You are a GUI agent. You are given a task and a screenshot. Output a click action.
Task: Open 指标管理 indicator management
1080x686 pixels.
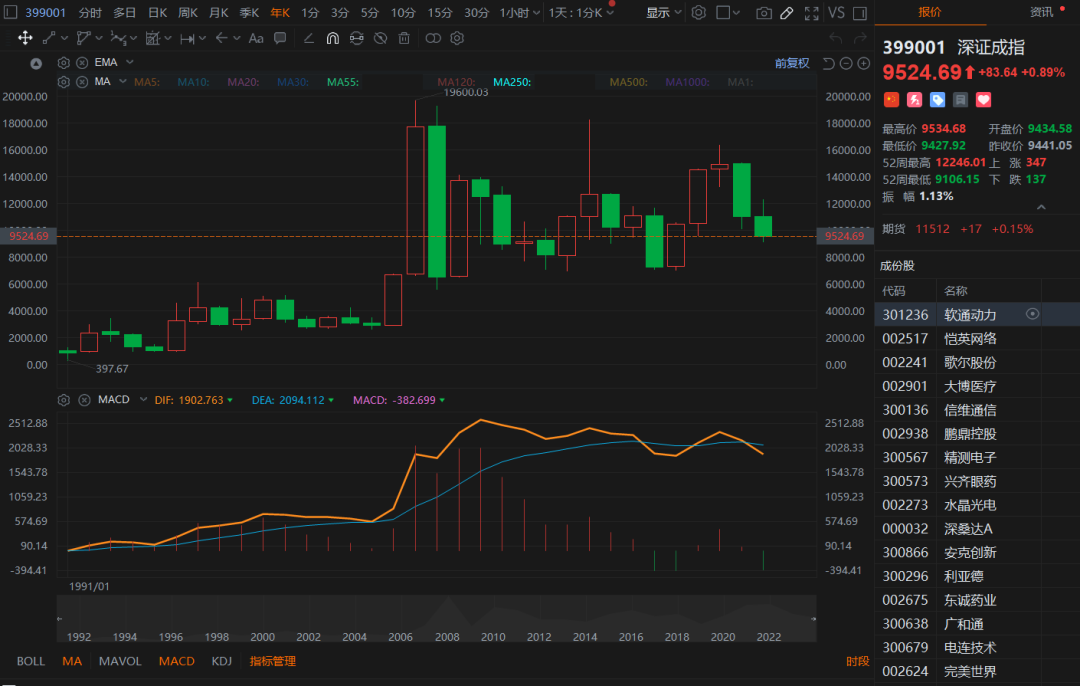(273, 661)
